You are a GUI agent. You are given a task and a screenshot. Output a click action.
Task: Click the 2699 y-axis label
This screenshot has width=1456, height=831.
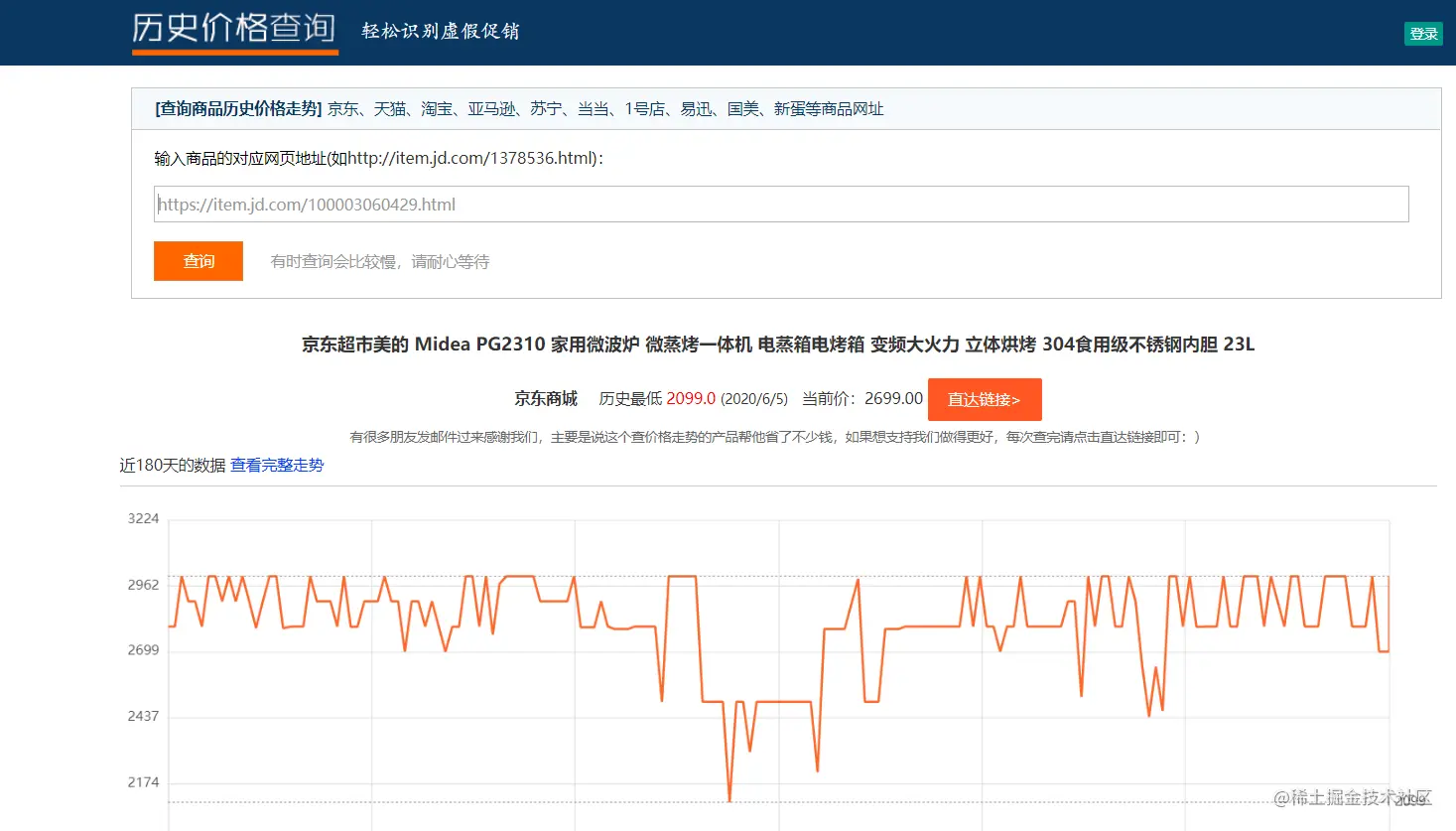[x=143, y=650]
